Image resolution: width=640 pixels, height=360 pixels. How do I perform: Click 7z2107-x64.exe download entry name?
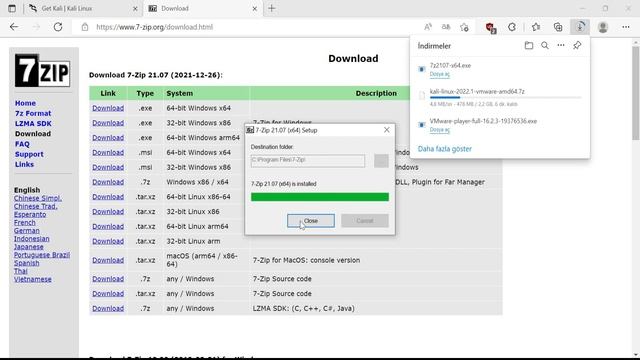coord(450,65)
